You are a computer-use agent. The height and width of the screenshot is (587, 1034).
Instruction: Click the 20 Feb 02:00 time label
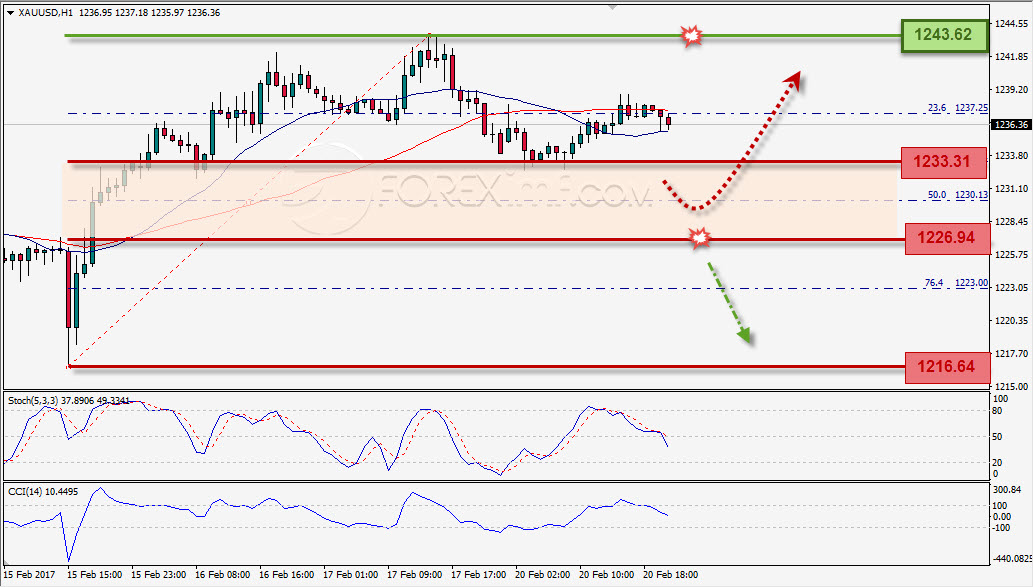coord(543,574)
